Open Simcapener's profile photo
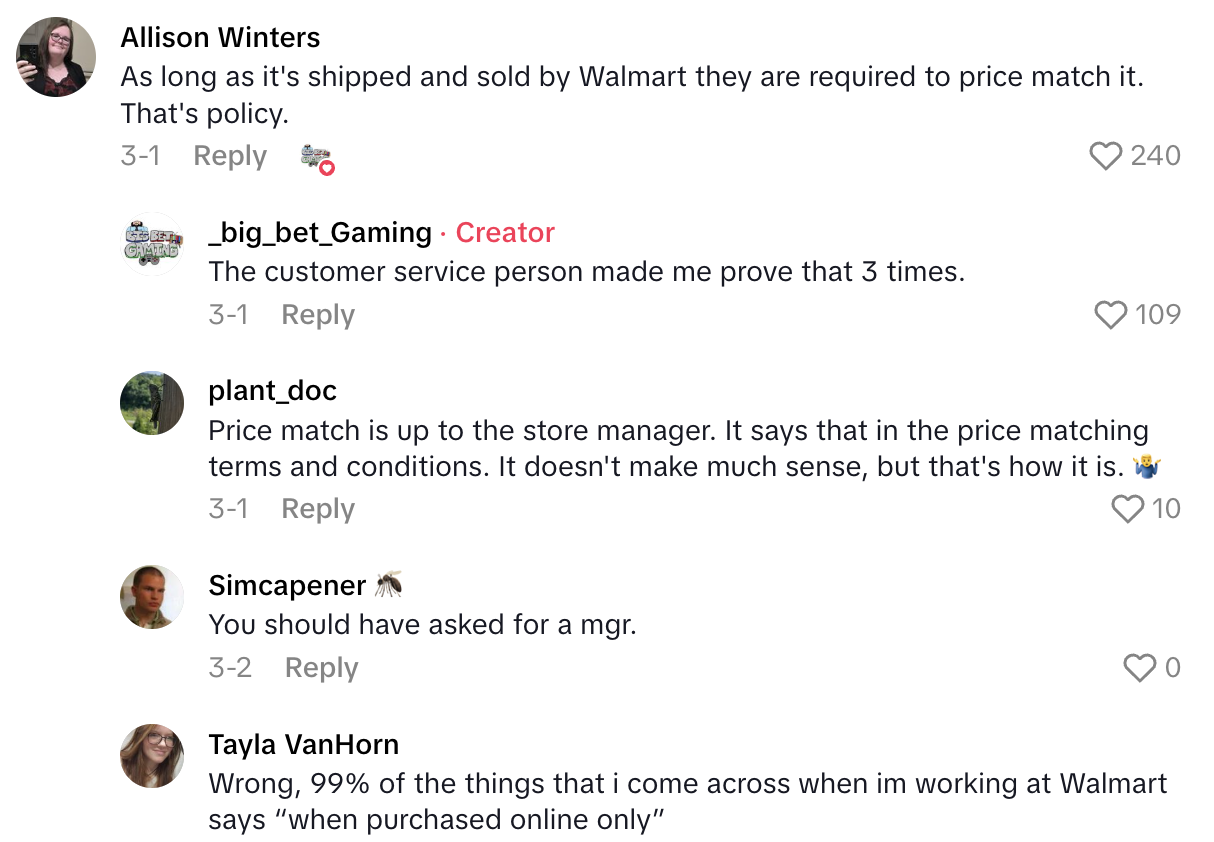This screenshot has height=842, width=1214. click(x=152, y=597)
